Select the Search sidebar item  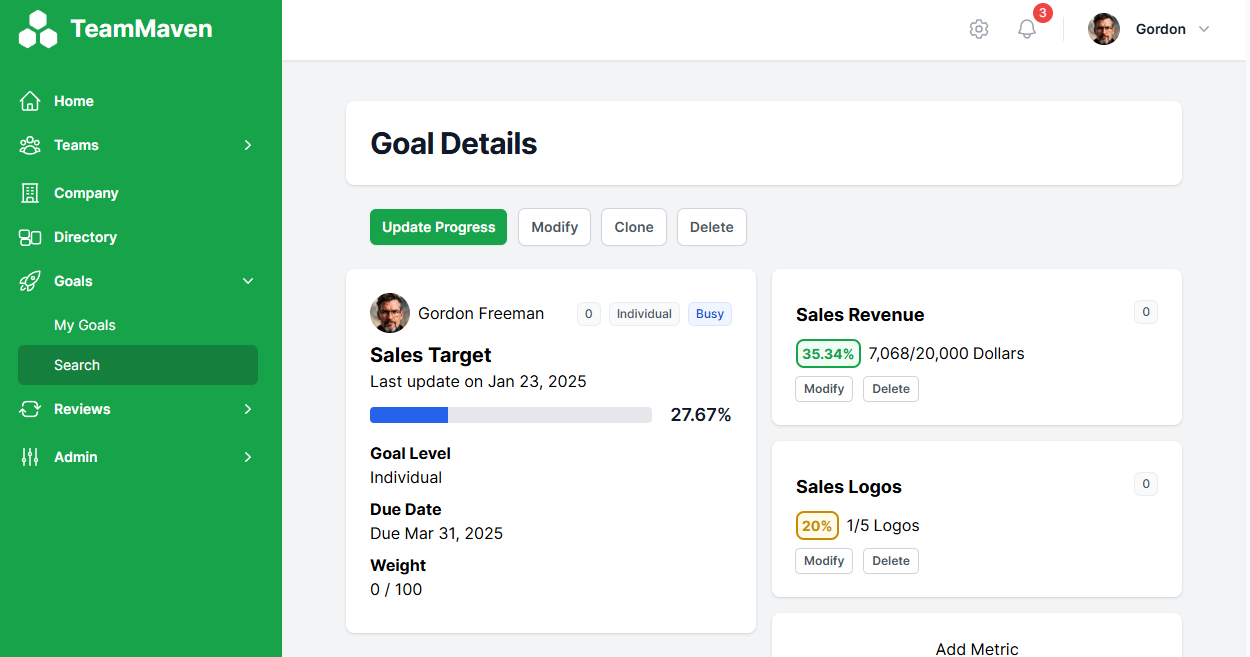(x=77, y=365)
